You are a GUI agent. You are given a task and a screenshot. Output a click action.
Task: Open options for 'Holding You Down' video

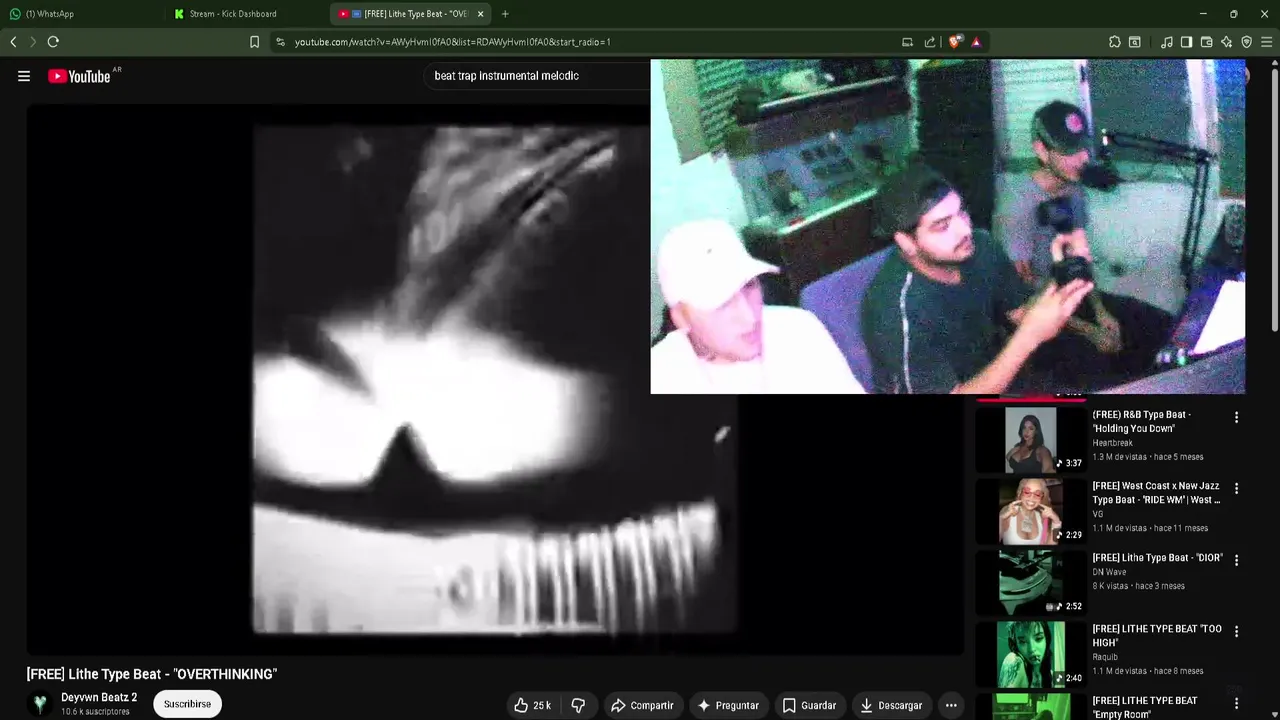1236,417
